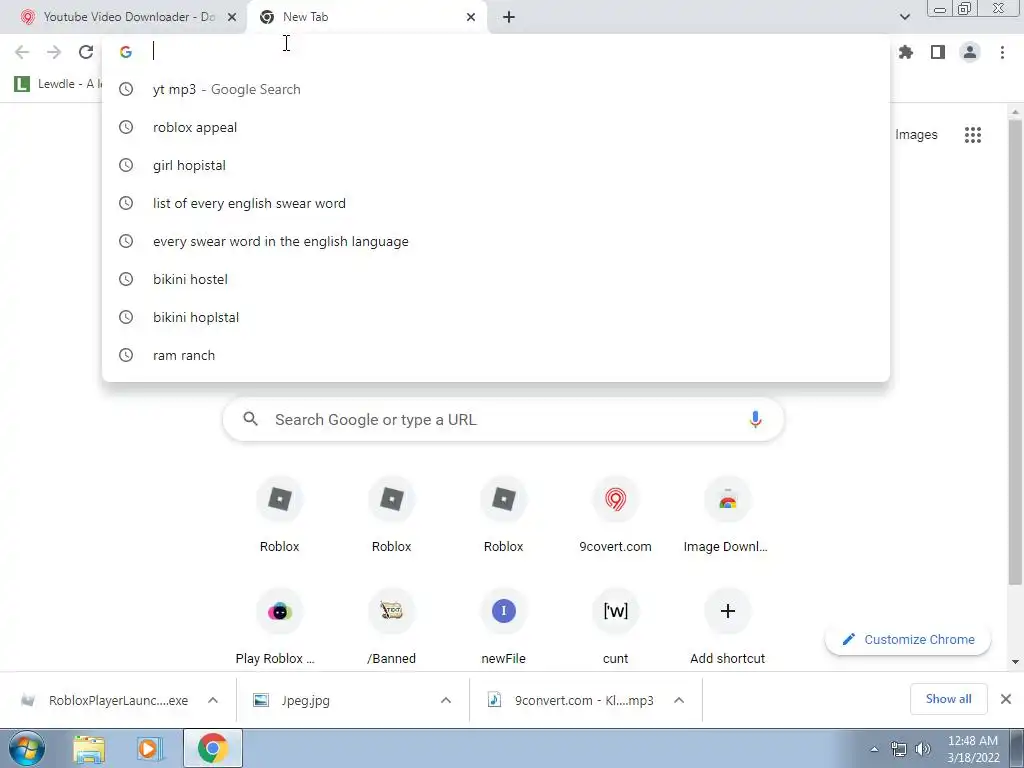Open the 9convert.com mp3 download
The image size is (1024, 768).
573,700
